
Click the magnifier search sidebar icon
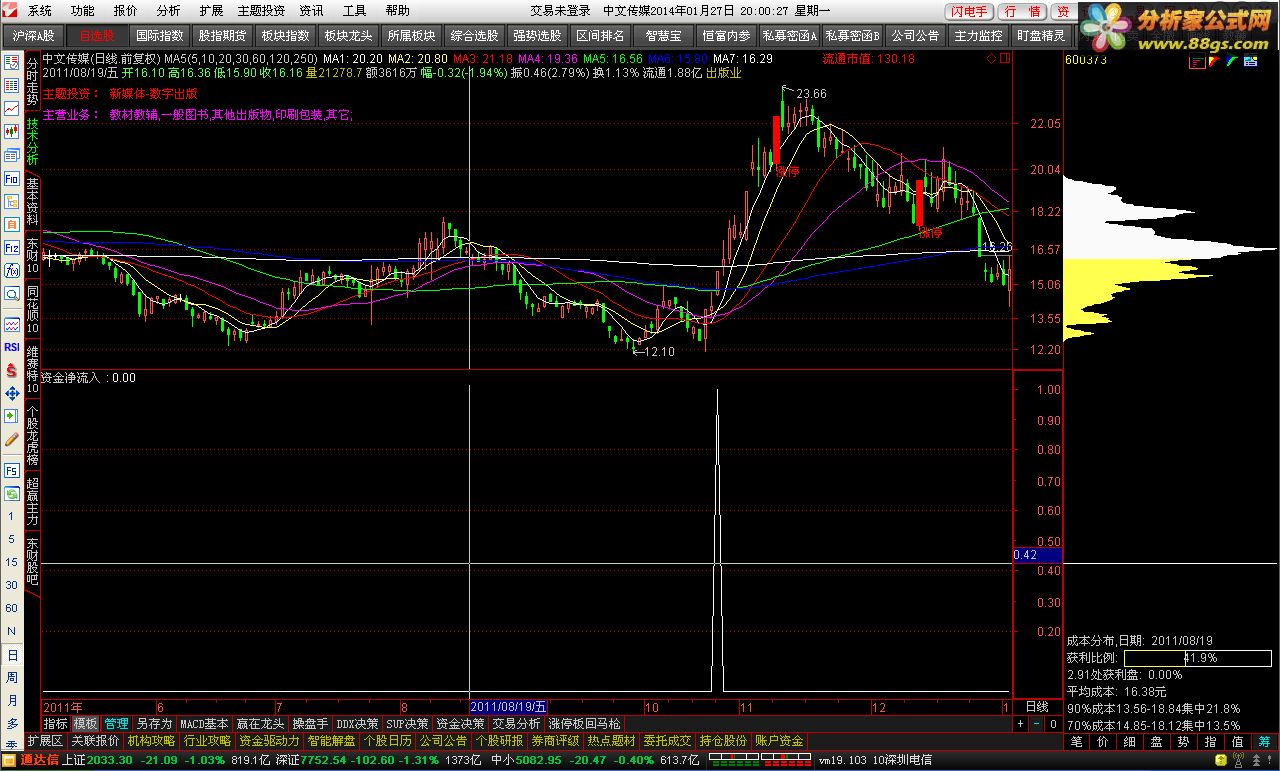[x=11, y=294]
